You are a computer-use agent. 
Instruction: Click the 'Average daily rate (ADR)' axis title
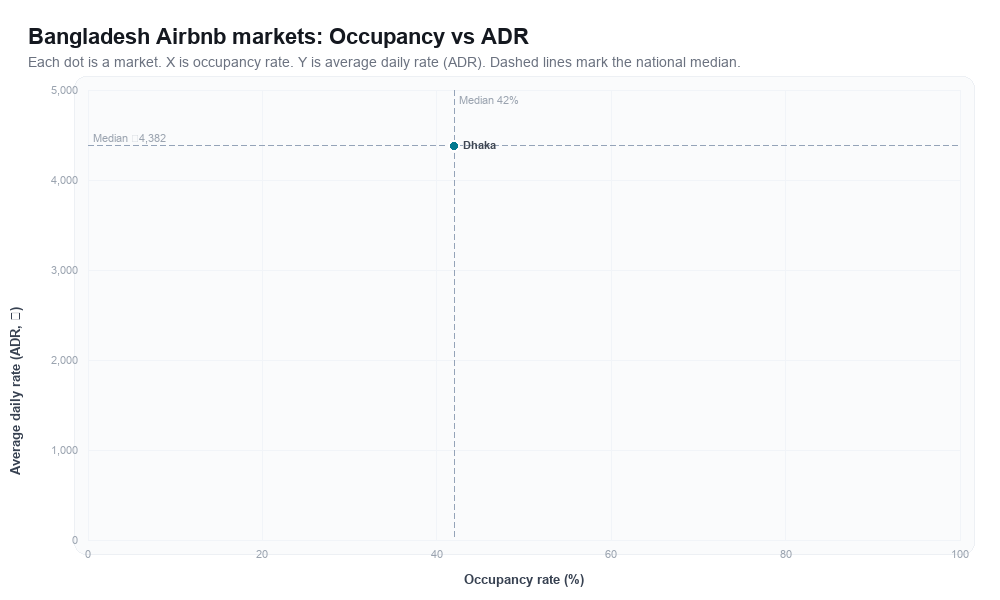pos(16,390)
